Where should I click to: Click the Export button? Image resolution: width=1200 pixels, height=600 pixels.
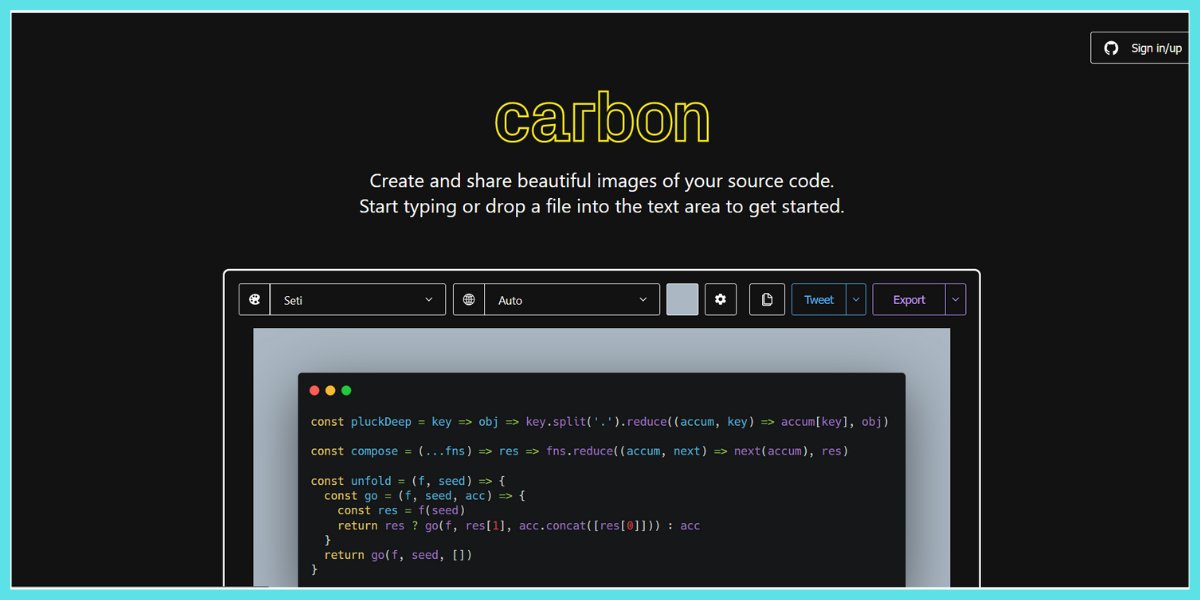pyautogui.click(x=909, y=299)
